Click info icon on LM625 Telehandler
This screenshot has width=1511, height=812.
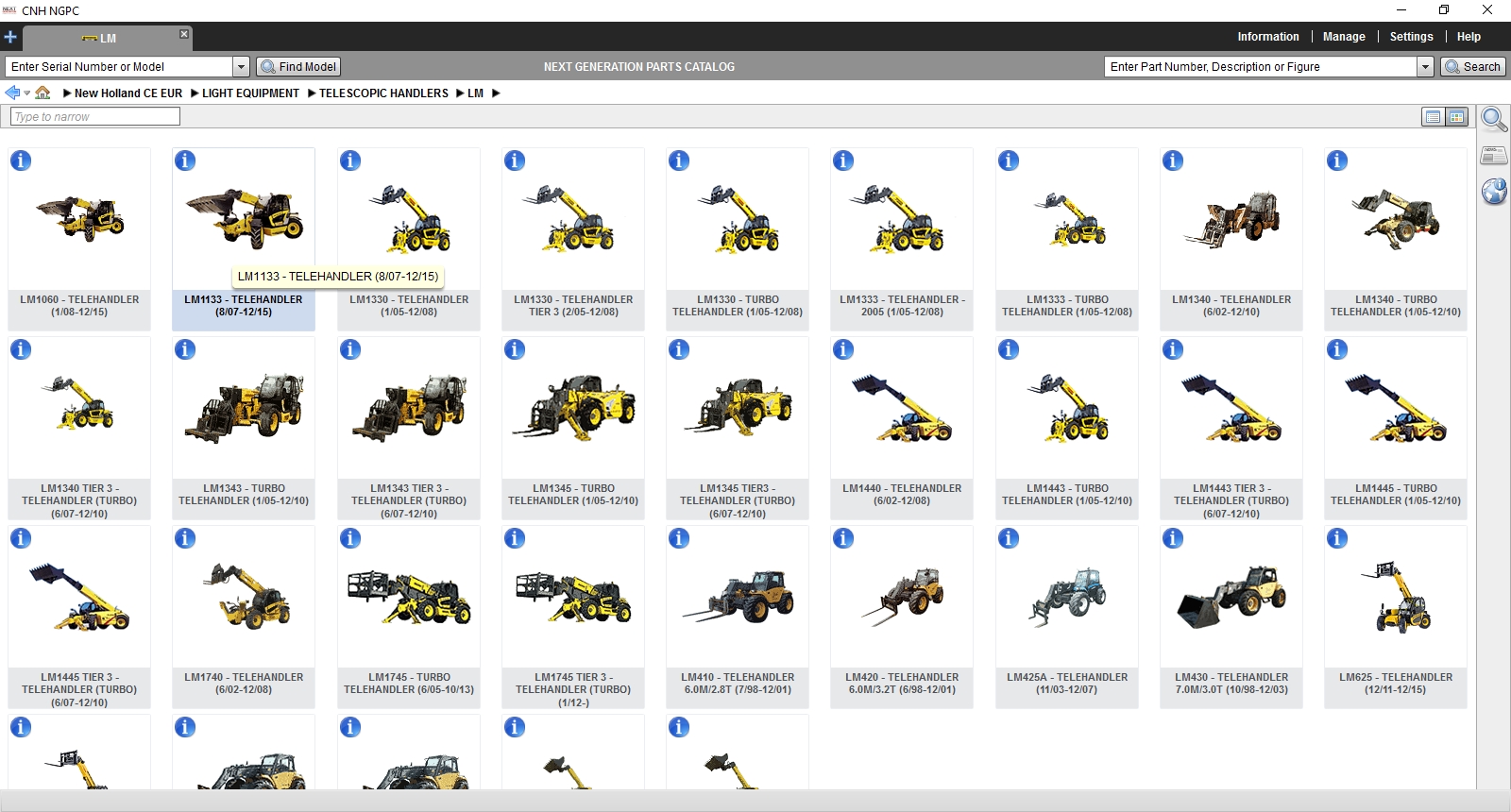[1337, 538]
